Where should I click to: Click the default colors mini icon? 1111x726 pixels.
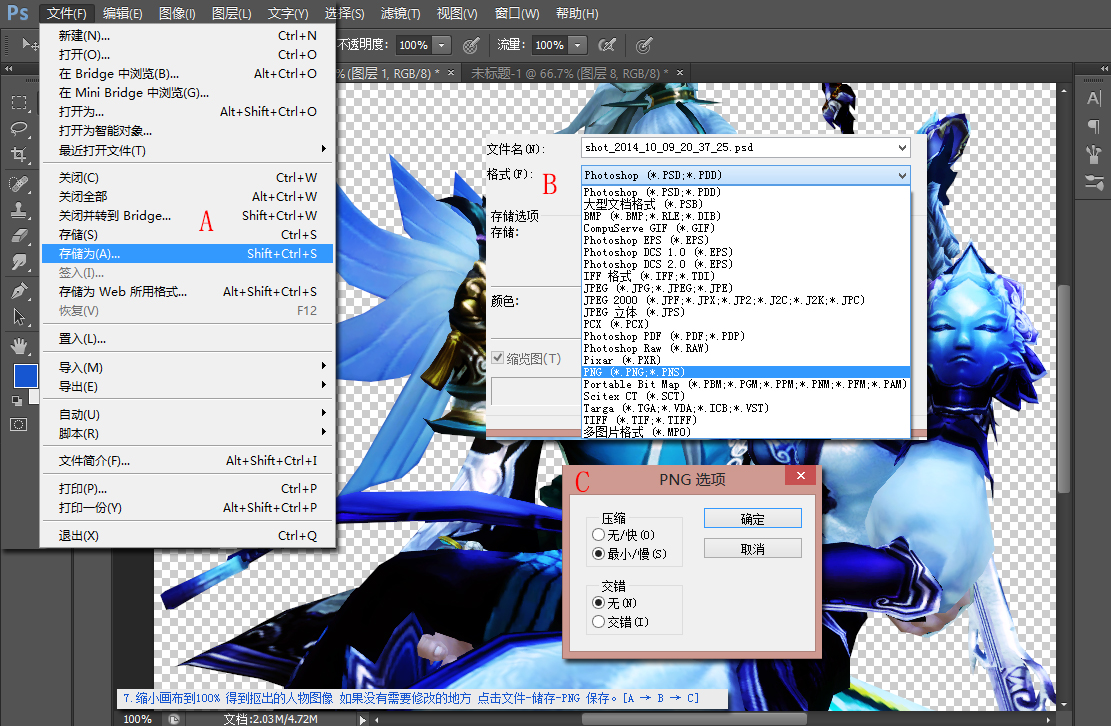[16, 401]
